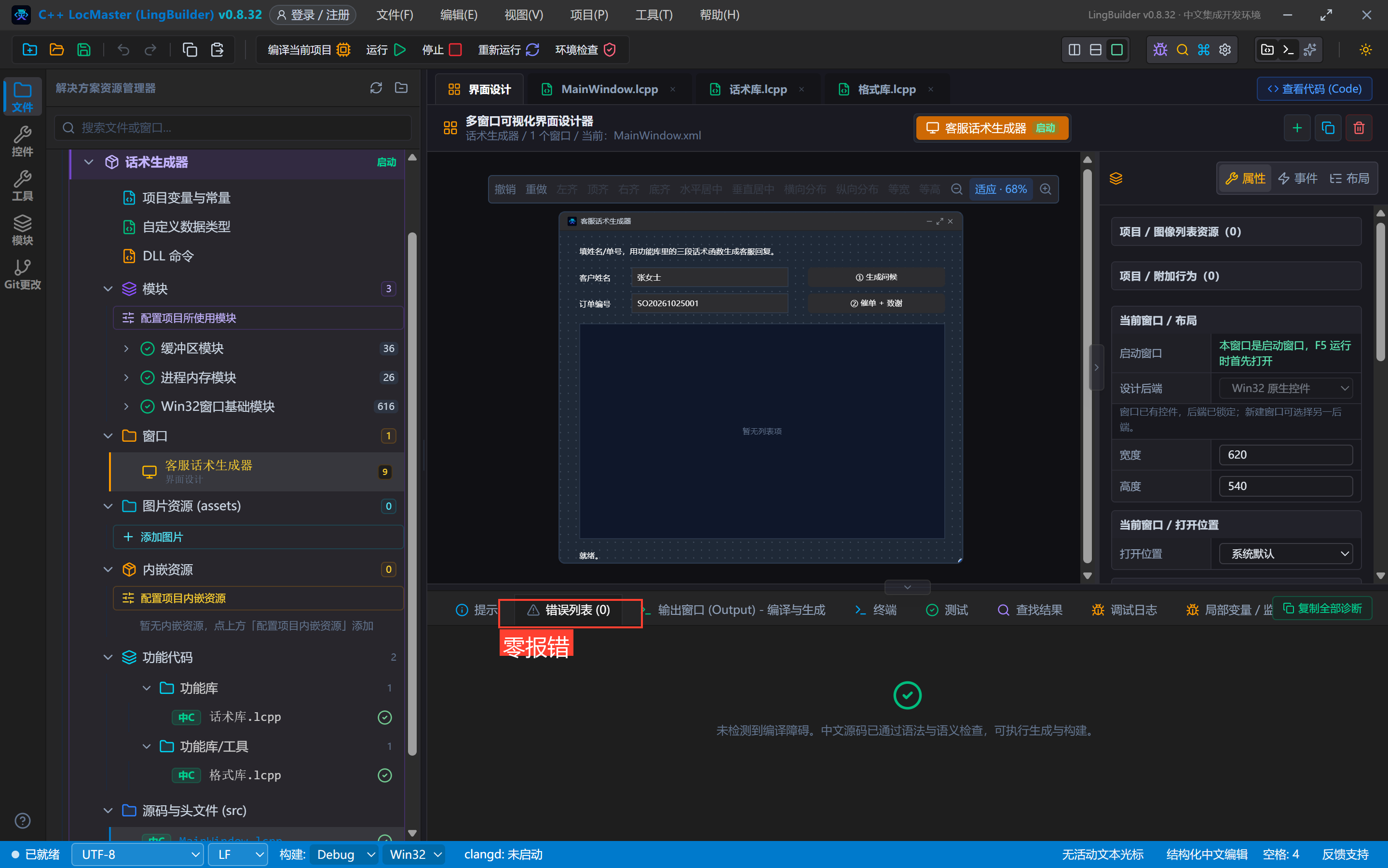Refresh the solution explorer
This screenshot has height=868, width=1388.
pos(376,88)
